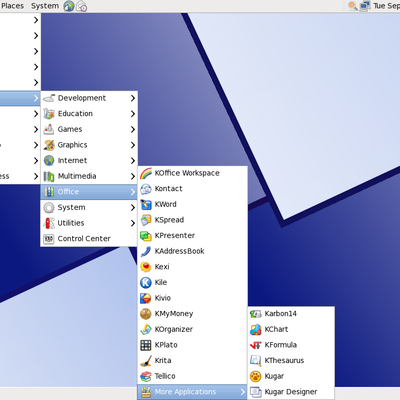Image resolution: width=400 pixels, height=400 pixels.
Task: Select the Office menu category
Action: (89, 192)
